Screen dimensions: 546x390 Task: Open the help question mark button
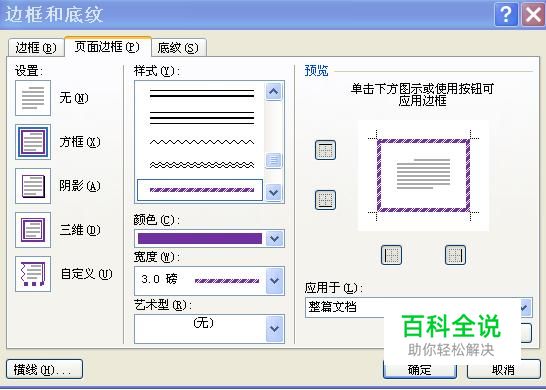click(506, 15)
